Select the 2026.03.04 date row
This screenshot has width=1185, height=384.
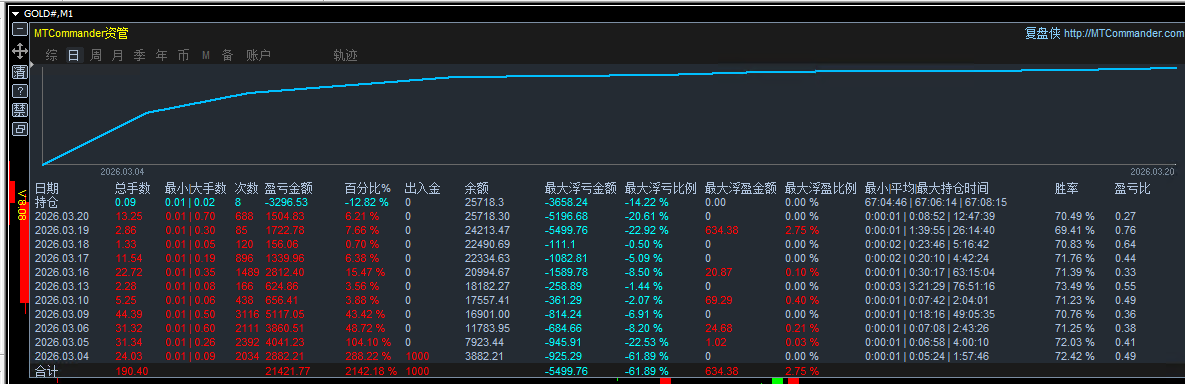(63, 356)
